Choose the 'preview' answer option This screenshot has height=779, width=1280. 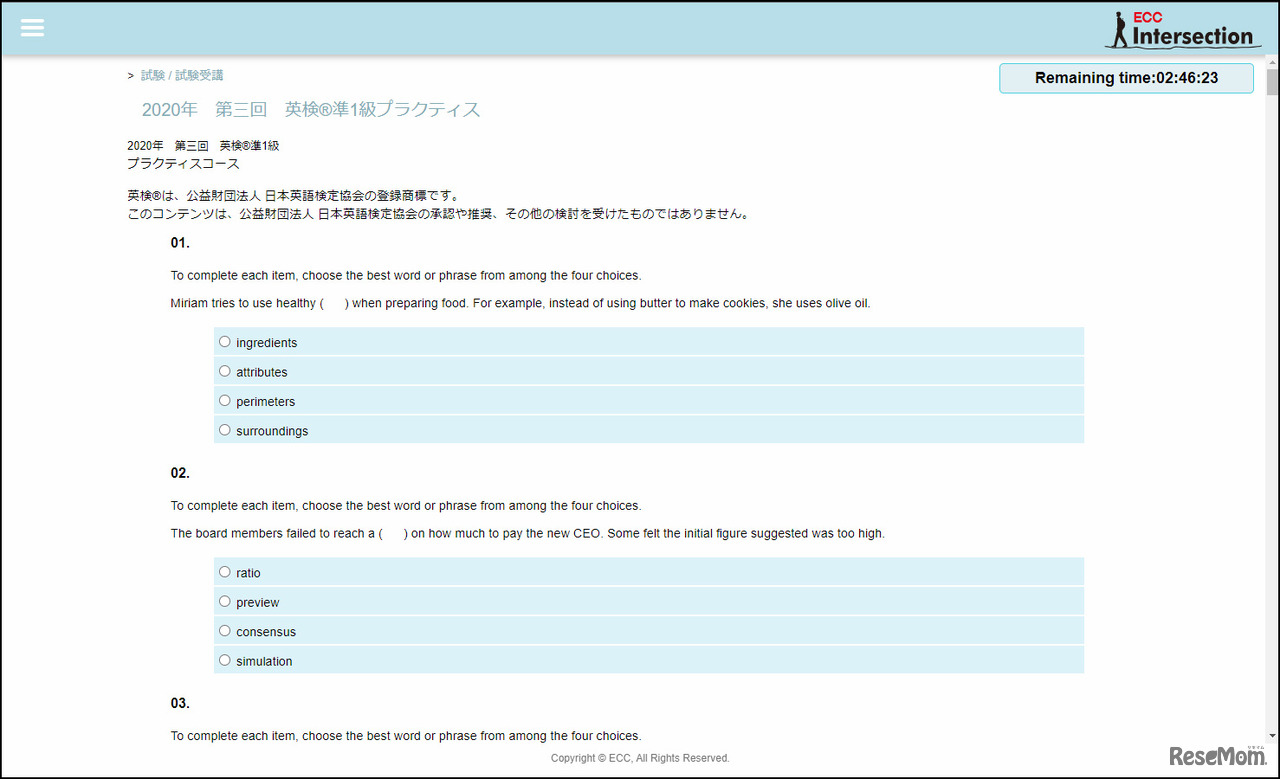[x=225, y=602]
